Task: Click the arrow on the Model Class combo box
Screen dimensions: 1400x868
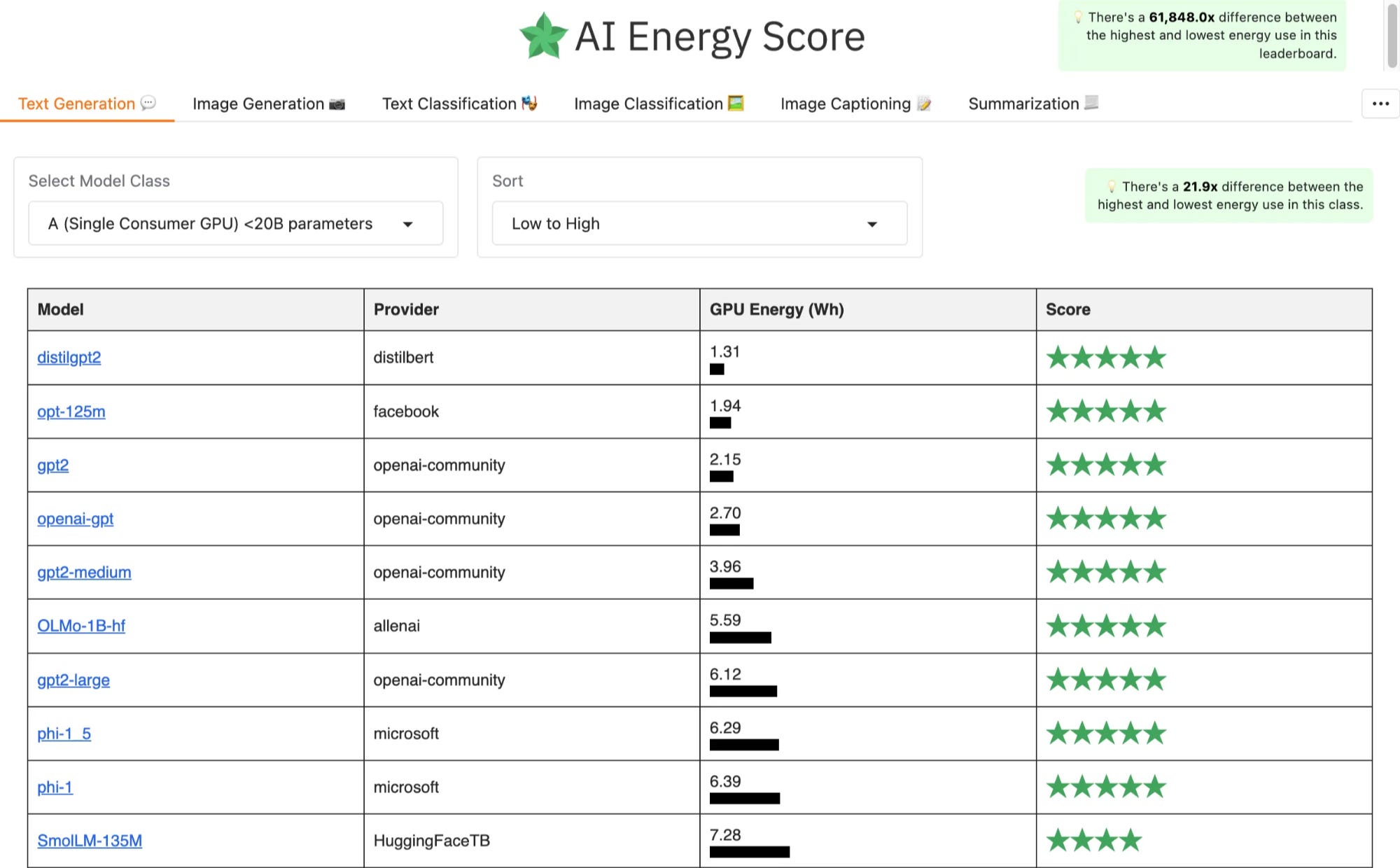Action: pyautogui.click(x=408, y=224)
